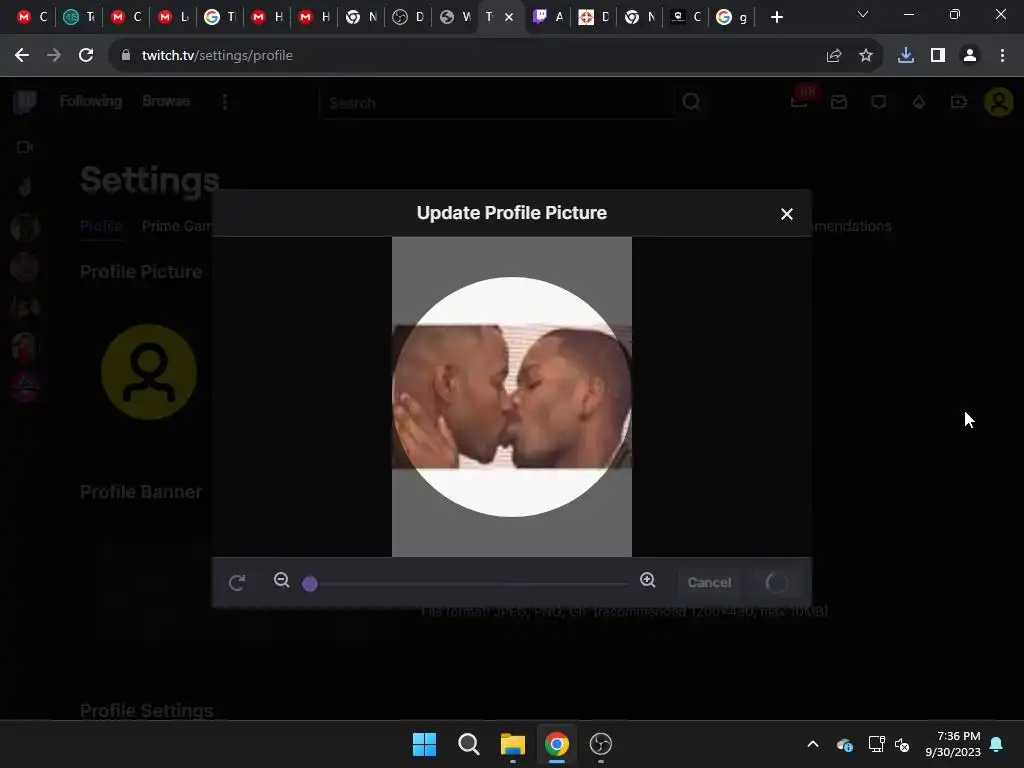Viewport: 1024px width, 768px height.
Task: Switch to the first browser tab
Action: [33, 17]
